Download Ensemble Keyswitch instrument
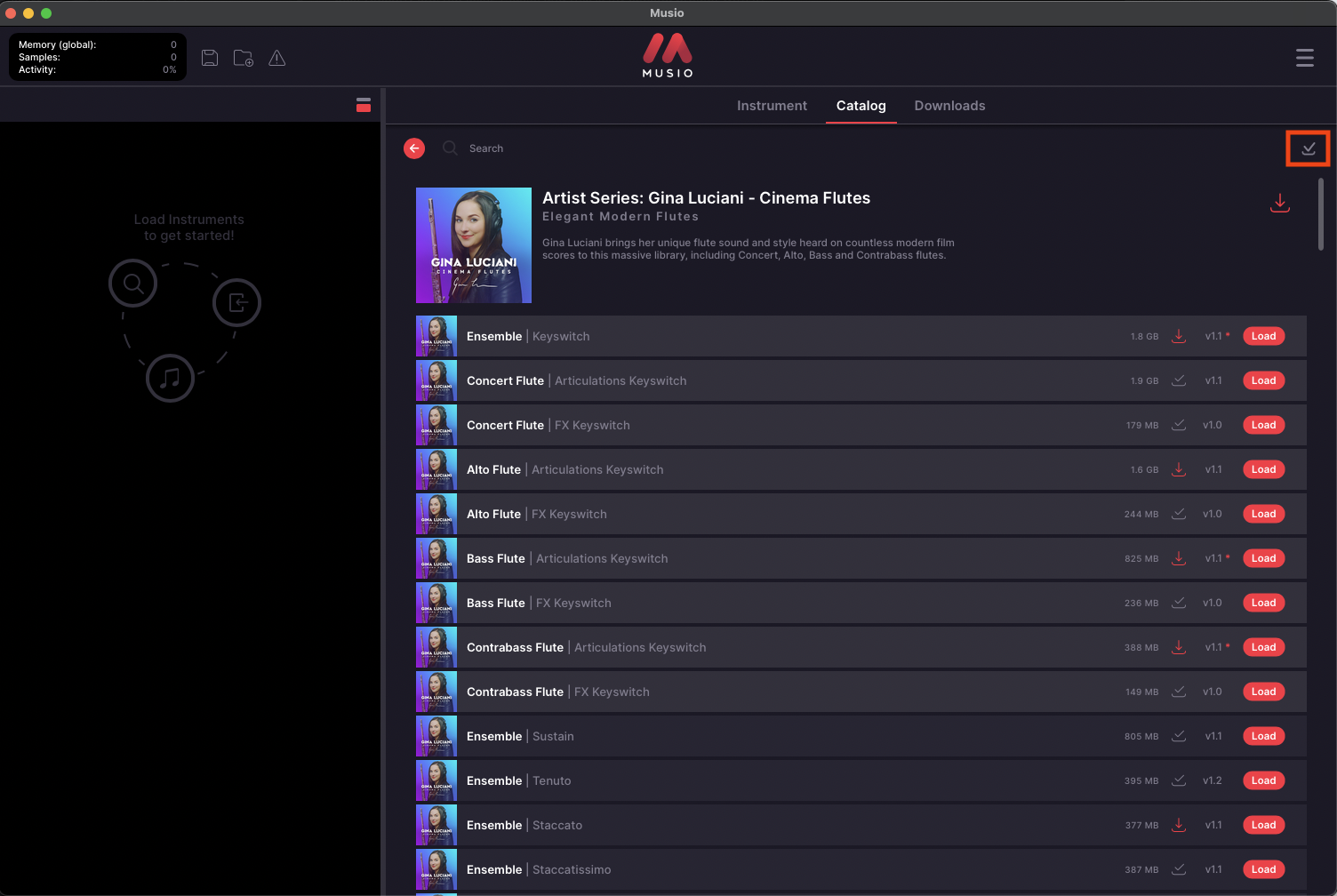 tap(1179, 336)
